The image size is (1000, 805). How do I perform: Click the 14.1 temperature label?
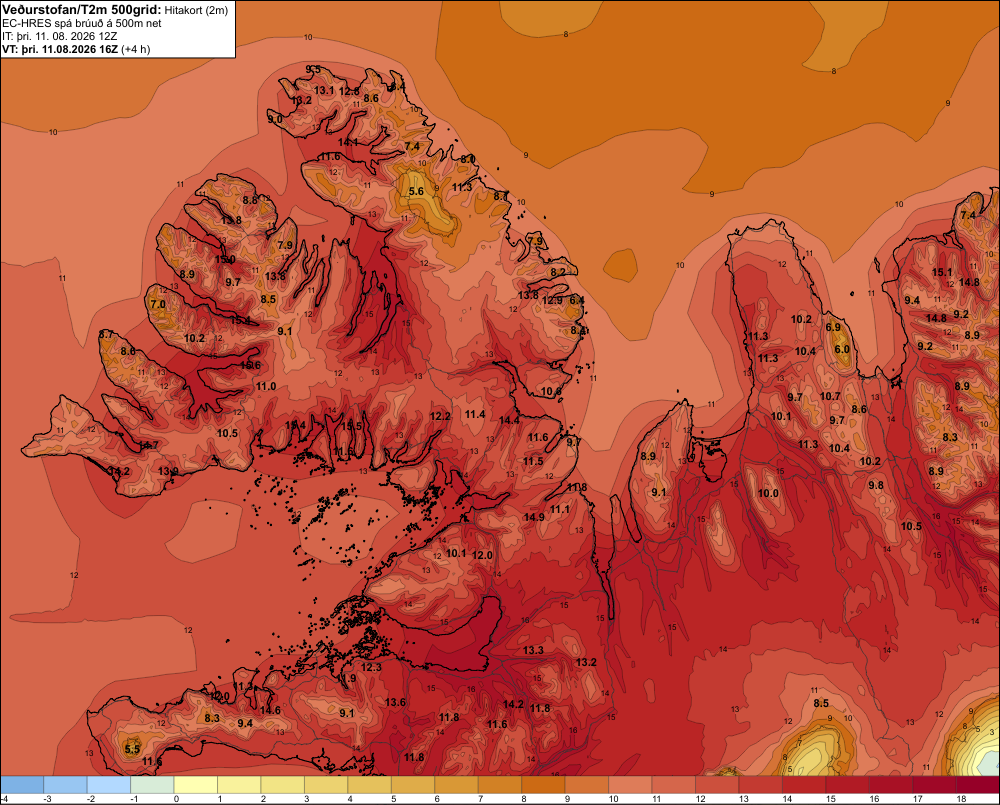[x=348, y=142]
